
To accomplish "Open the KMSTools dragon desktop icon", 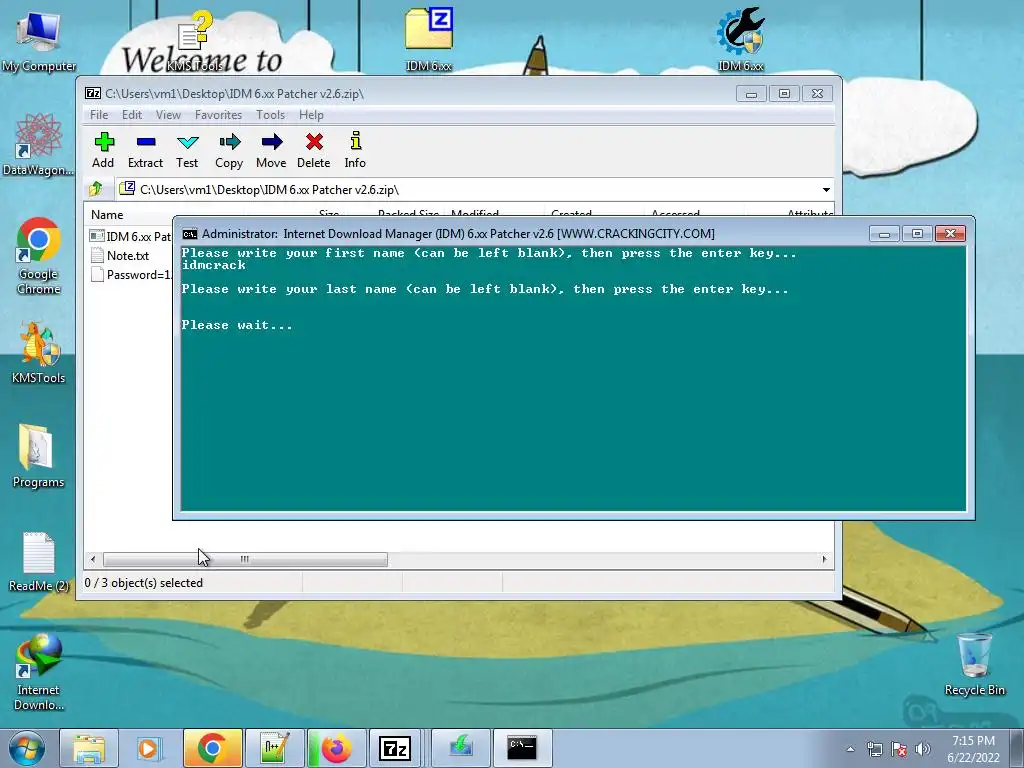I will (39, 352).
